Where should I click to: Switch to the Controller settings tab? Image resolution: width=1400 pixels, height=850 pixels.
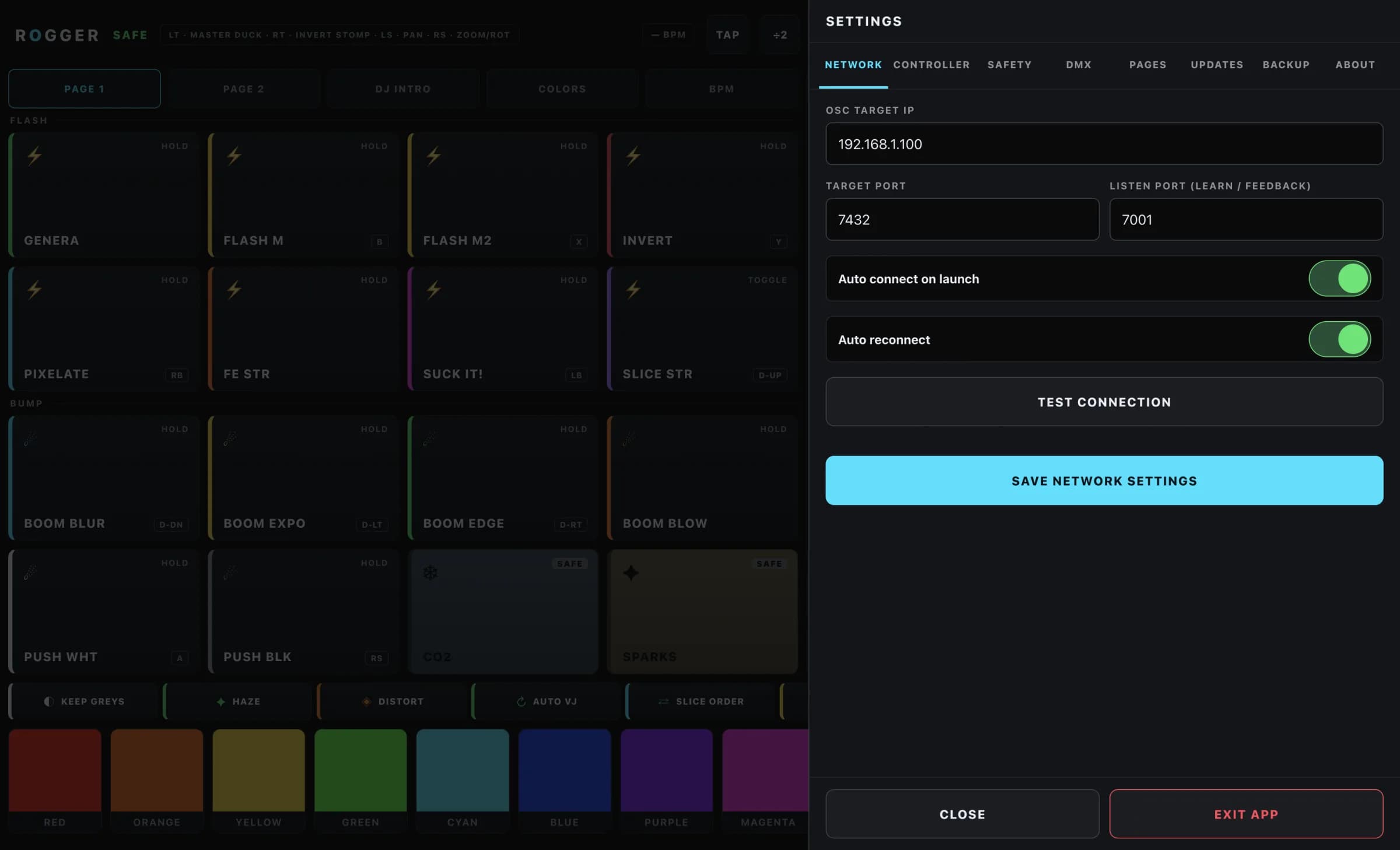931,65
